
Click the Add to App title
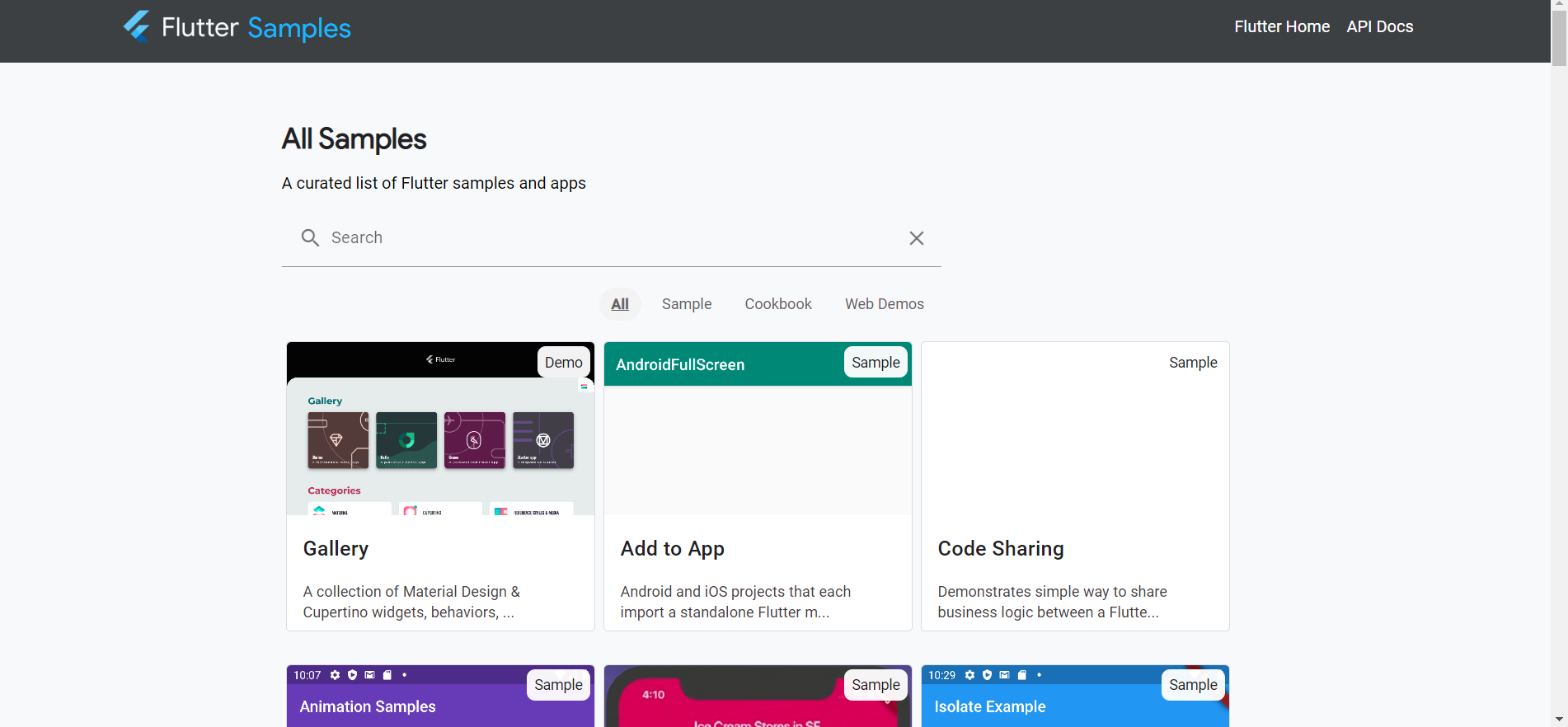673,549
